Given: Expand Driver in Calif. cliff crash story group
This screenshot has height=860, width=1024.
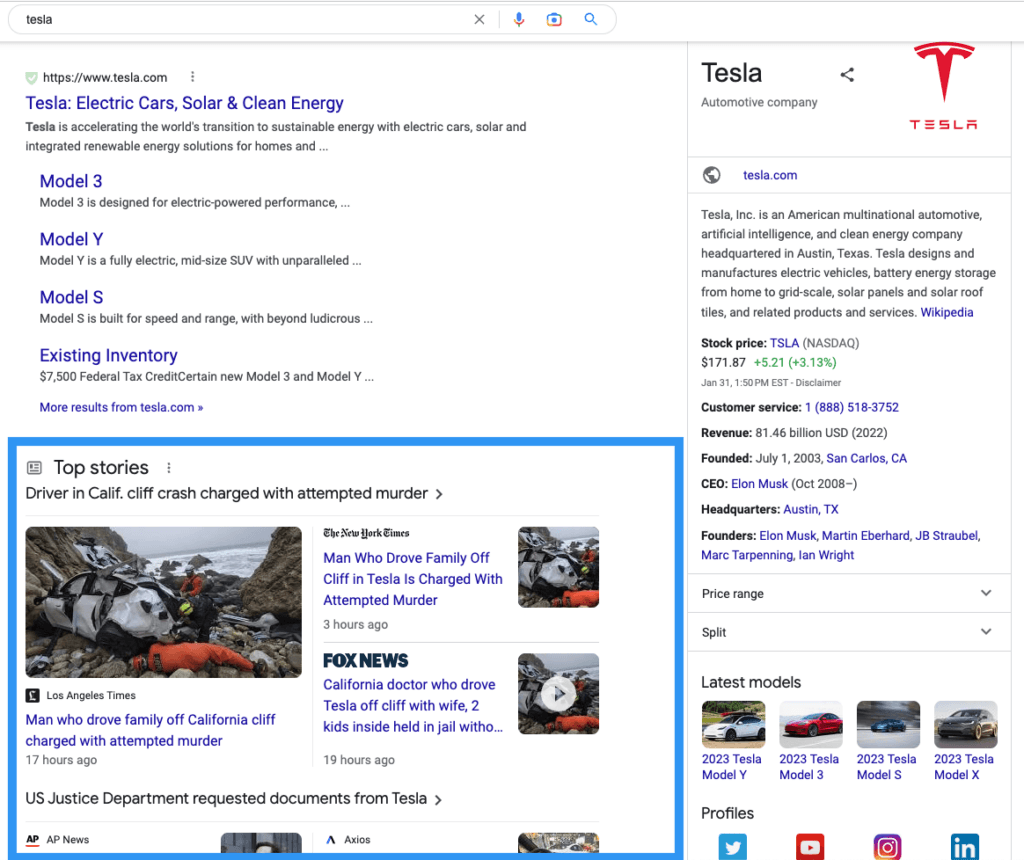Looking at the screenshot, I should click(x=234, y=494).
